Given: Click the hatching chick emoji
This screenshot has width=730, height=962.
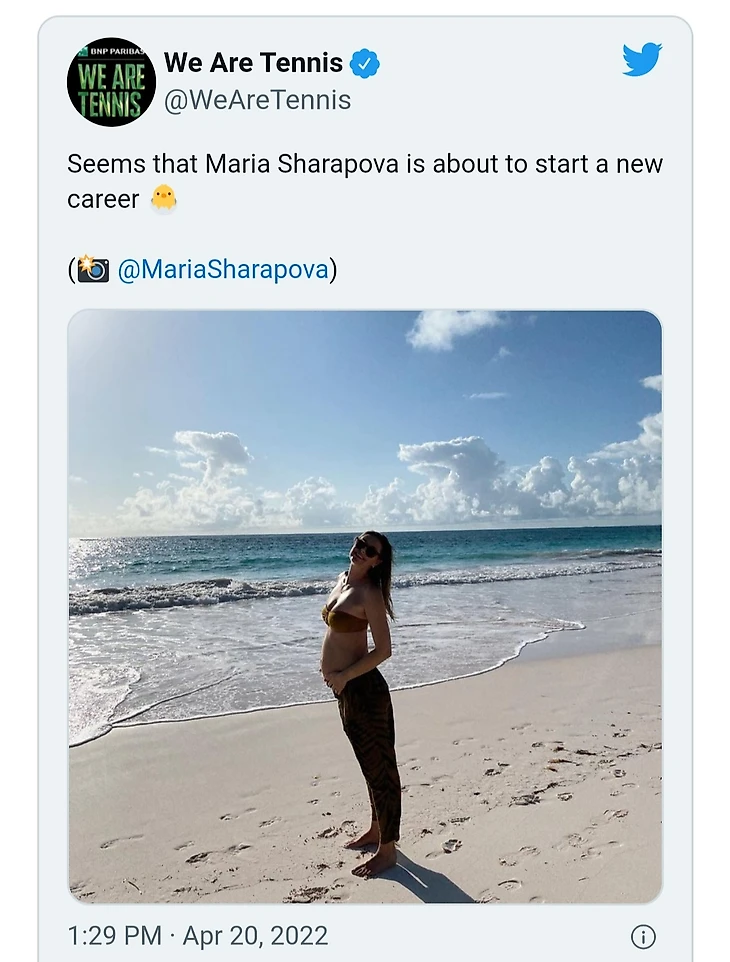Looking at the screenshot, I should [163, 199].
